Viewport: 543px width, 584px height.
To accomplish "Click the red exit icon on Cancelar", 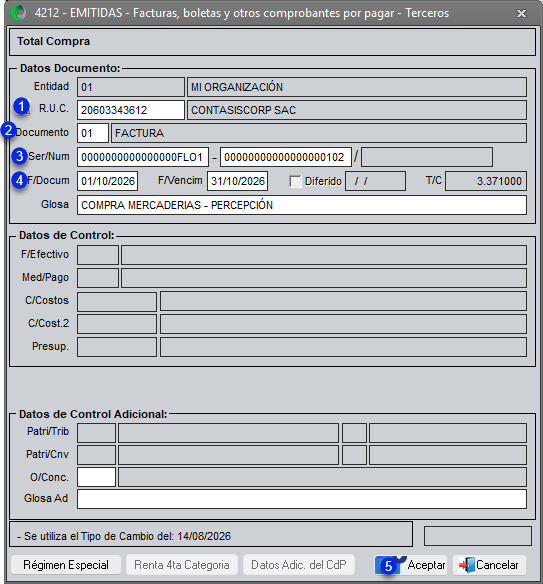I will (x=467, y=565).
